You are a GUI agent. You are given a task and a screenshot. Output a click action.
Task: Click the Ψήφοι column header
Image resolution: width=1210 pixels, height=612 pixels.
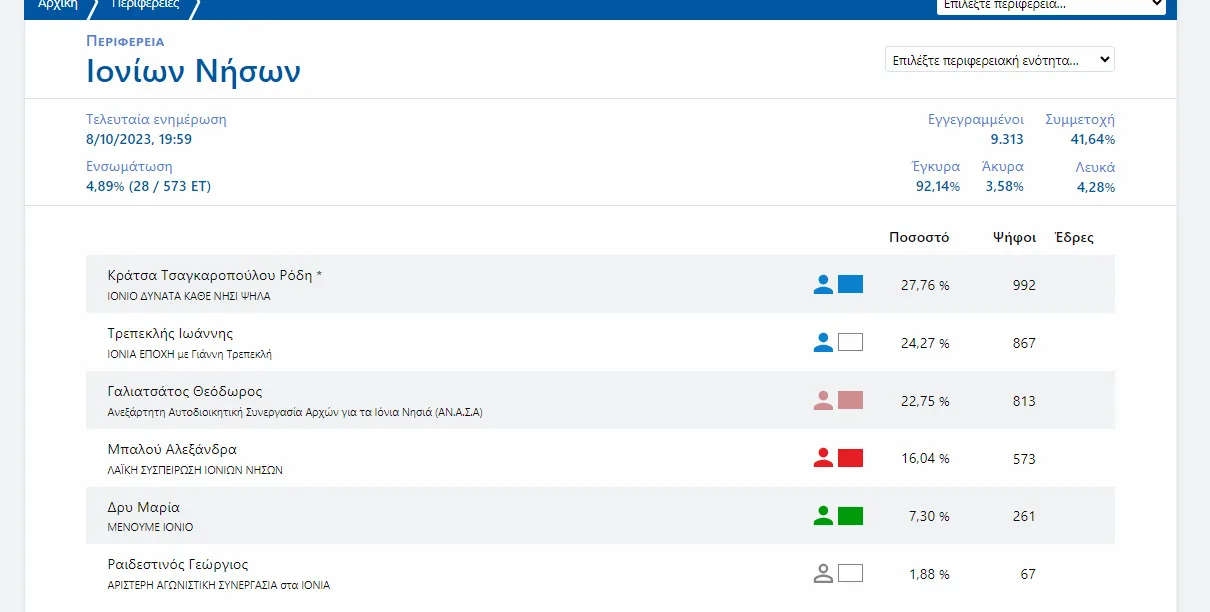coord(1013,238)
